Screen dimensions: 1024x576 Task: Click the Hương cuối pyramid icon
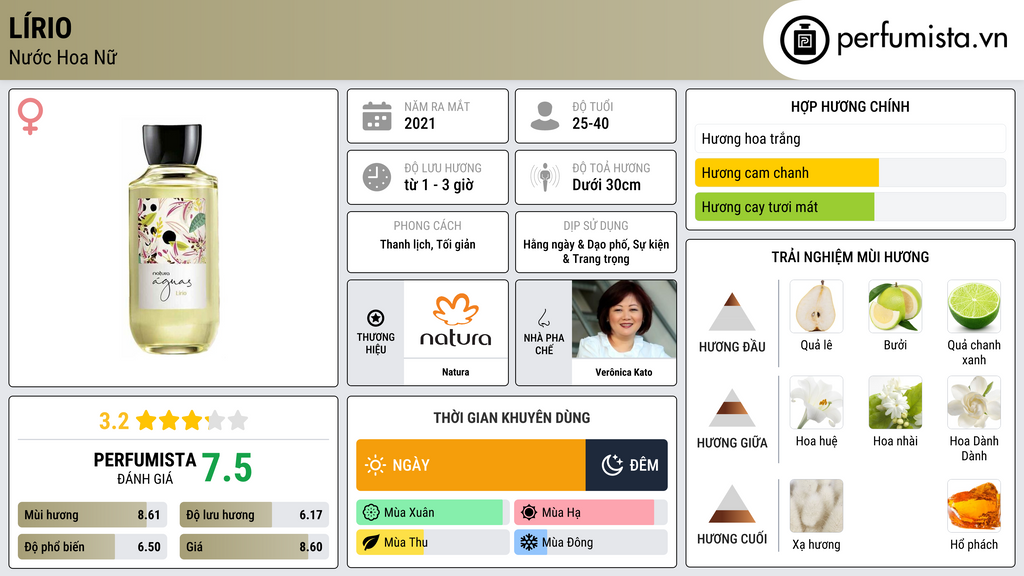click(732, 504)
